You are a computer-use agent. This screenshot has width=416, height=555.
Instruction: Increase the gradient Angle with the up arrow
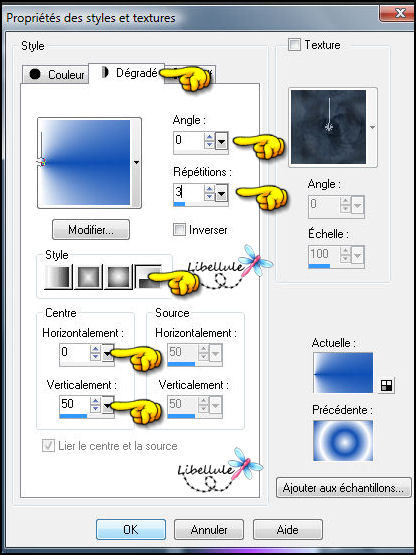click(x=210, y=137)
